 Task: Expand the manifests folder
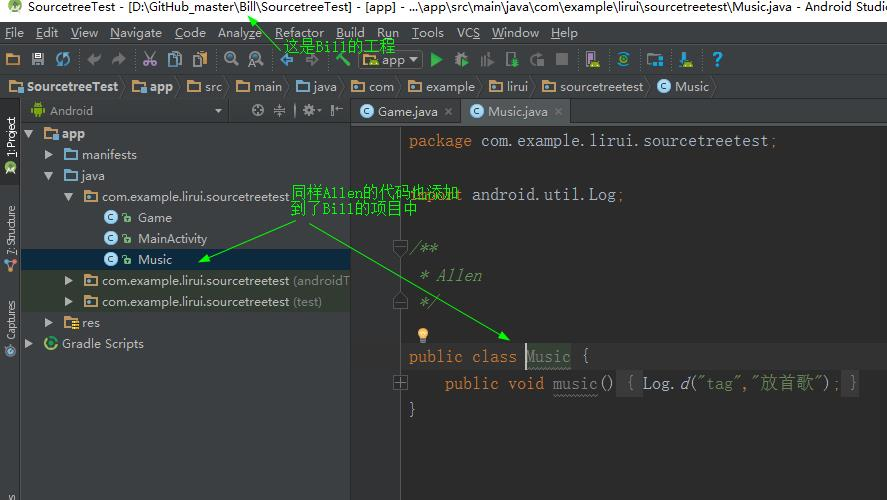(x=49, y=154)
